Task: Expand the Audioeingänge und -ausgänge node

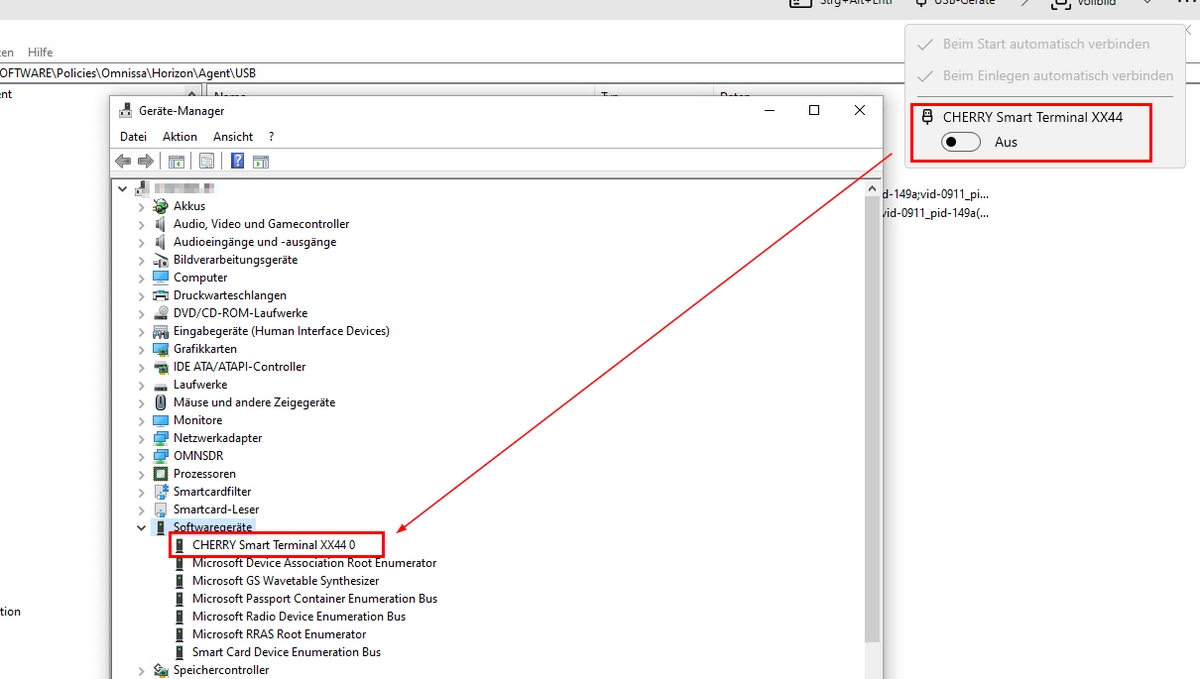Action: [141, 242]
